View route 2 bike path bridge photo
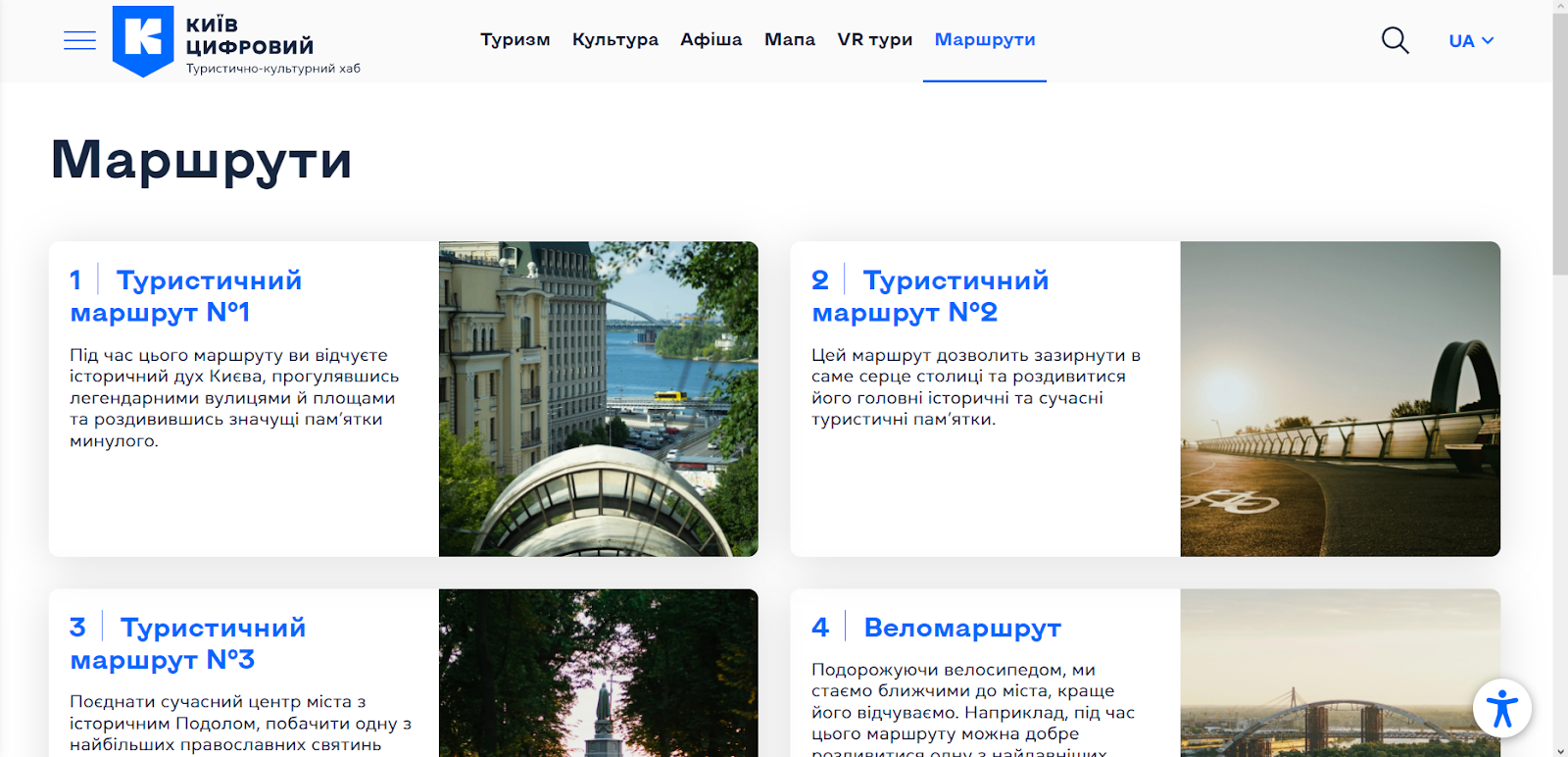Viewport: 1568px width, 757px height. pyautogui.click(x=1340, y=399)
